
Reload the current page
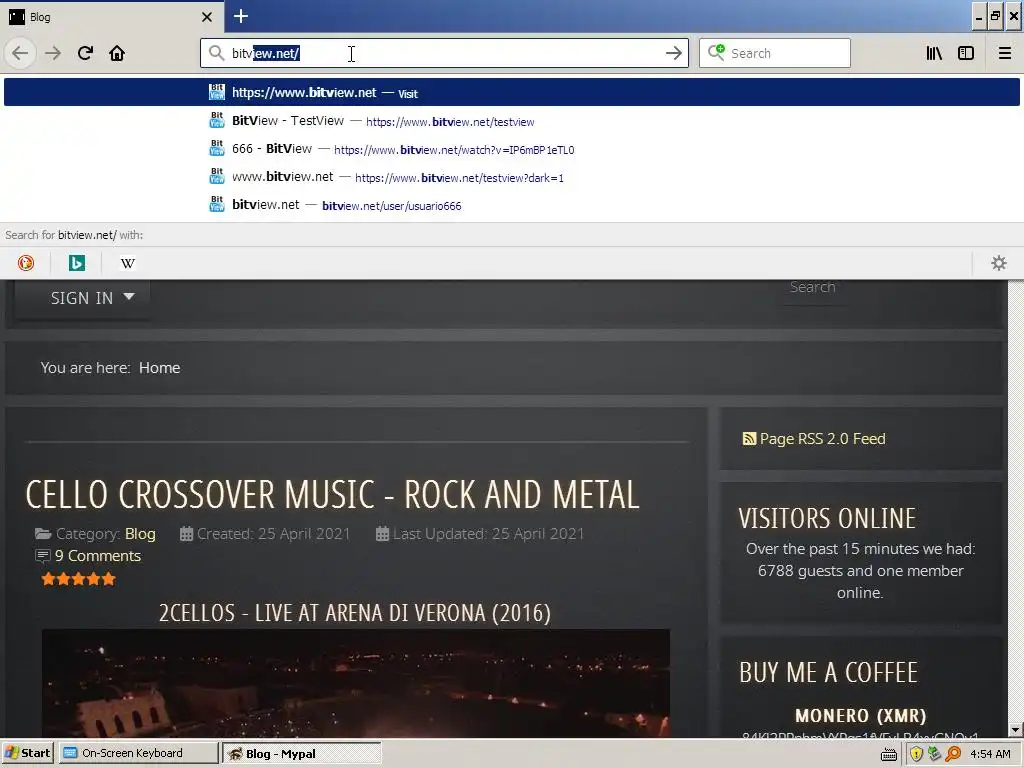[85, 53]
